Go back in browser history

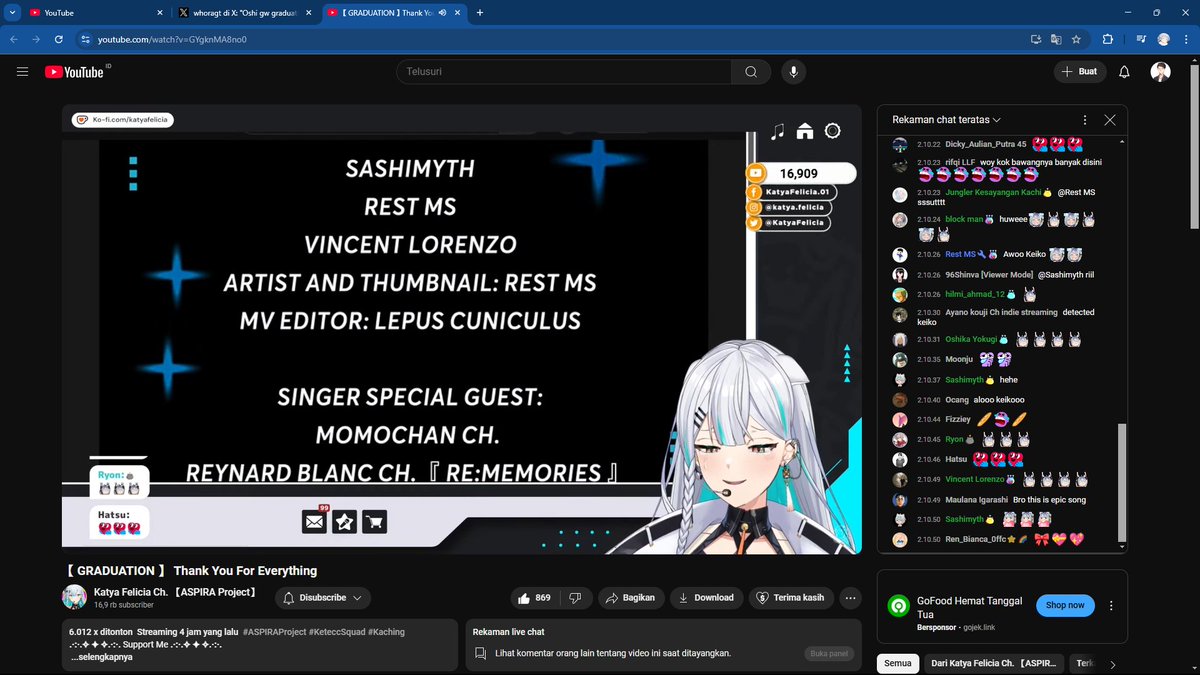point(13,39)
